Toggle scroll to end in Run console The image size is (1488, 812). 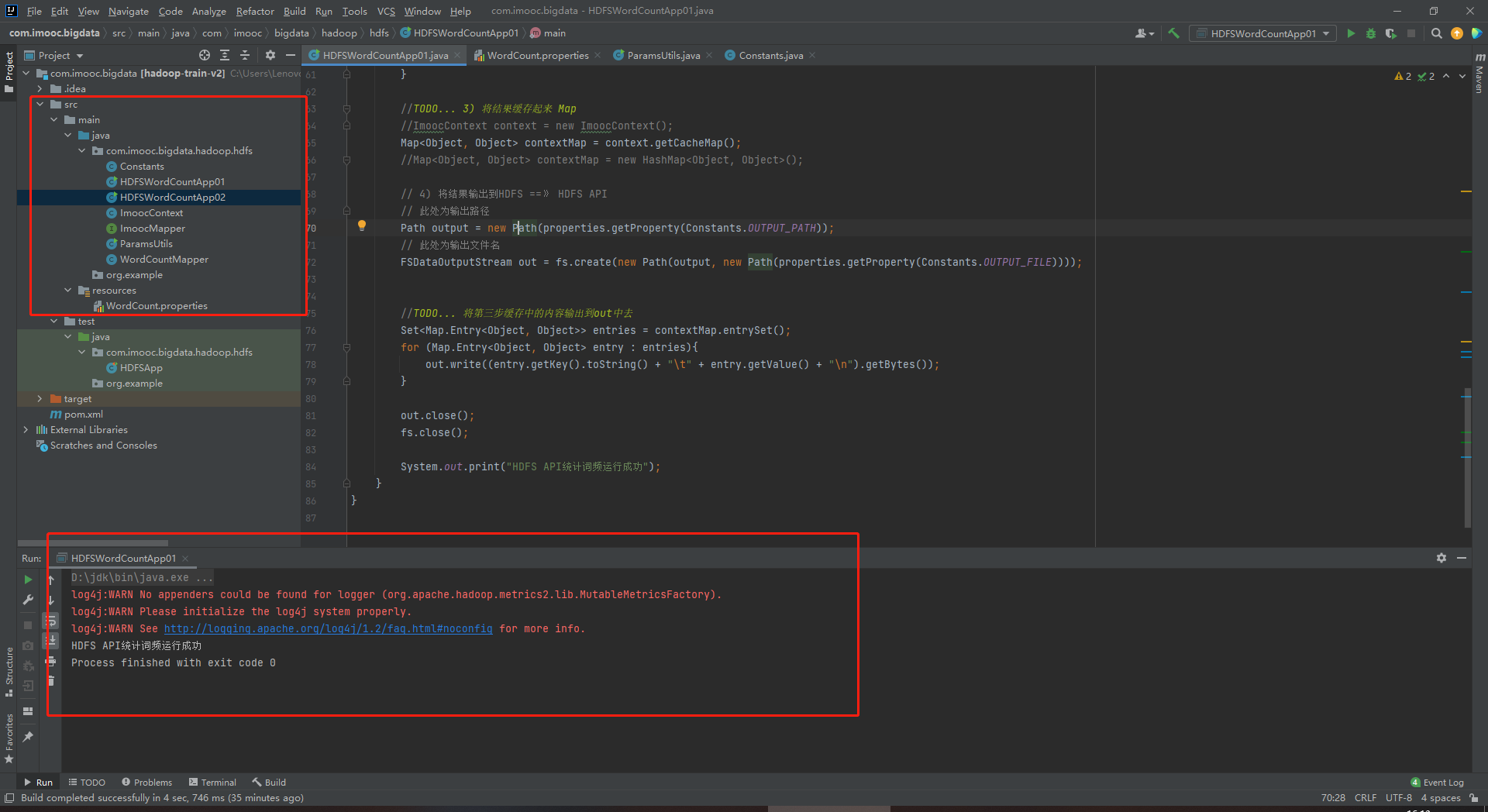pyautogui.click(x=51, y=641)
